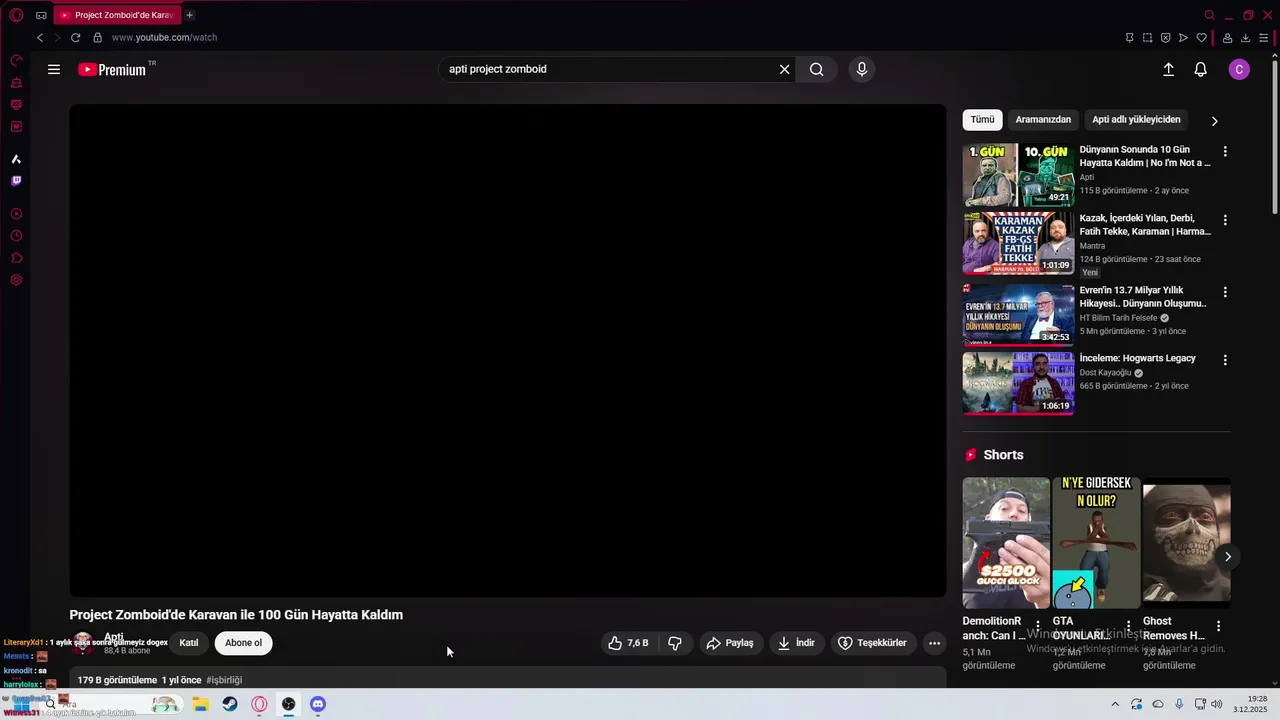Send thanks via Teşekkürler button

pyautogui.click(x=873, y=643)
